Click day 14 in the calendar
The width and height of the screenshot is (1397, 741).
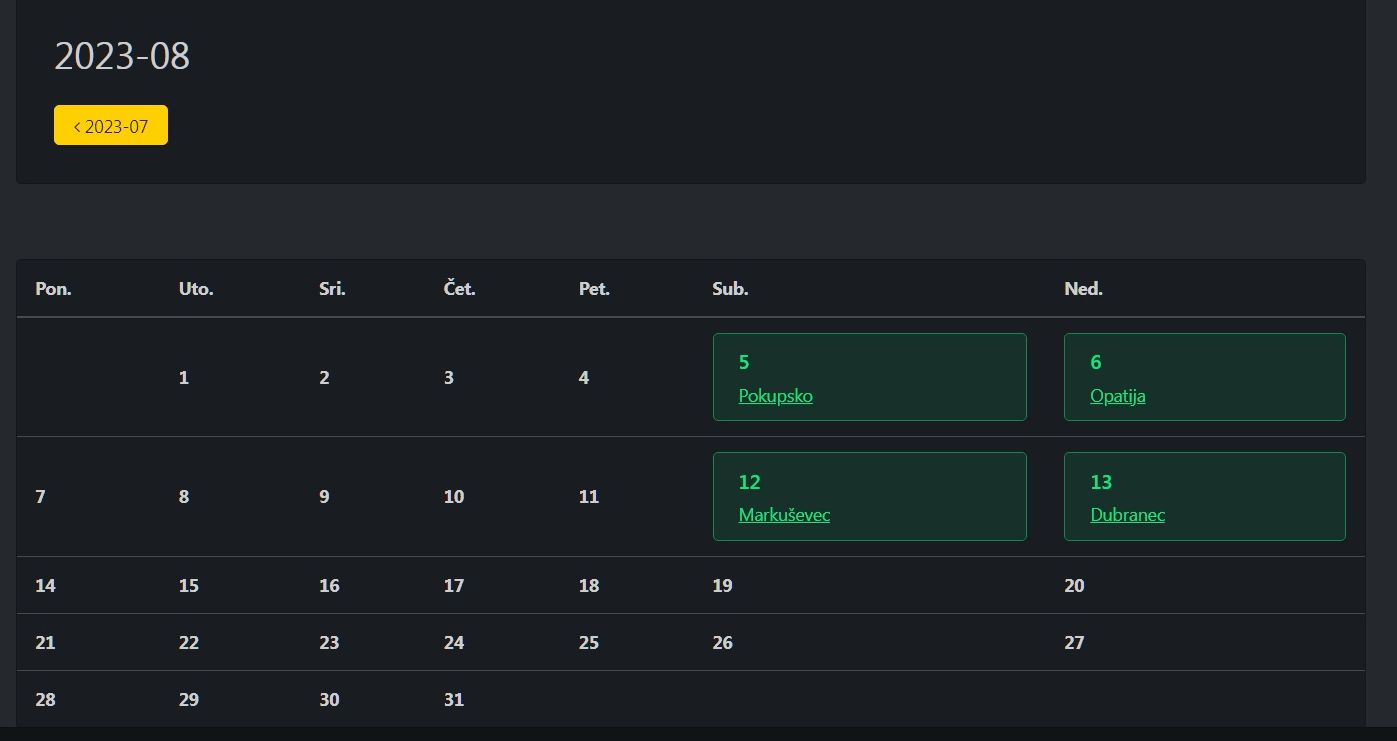coord(45,586)
